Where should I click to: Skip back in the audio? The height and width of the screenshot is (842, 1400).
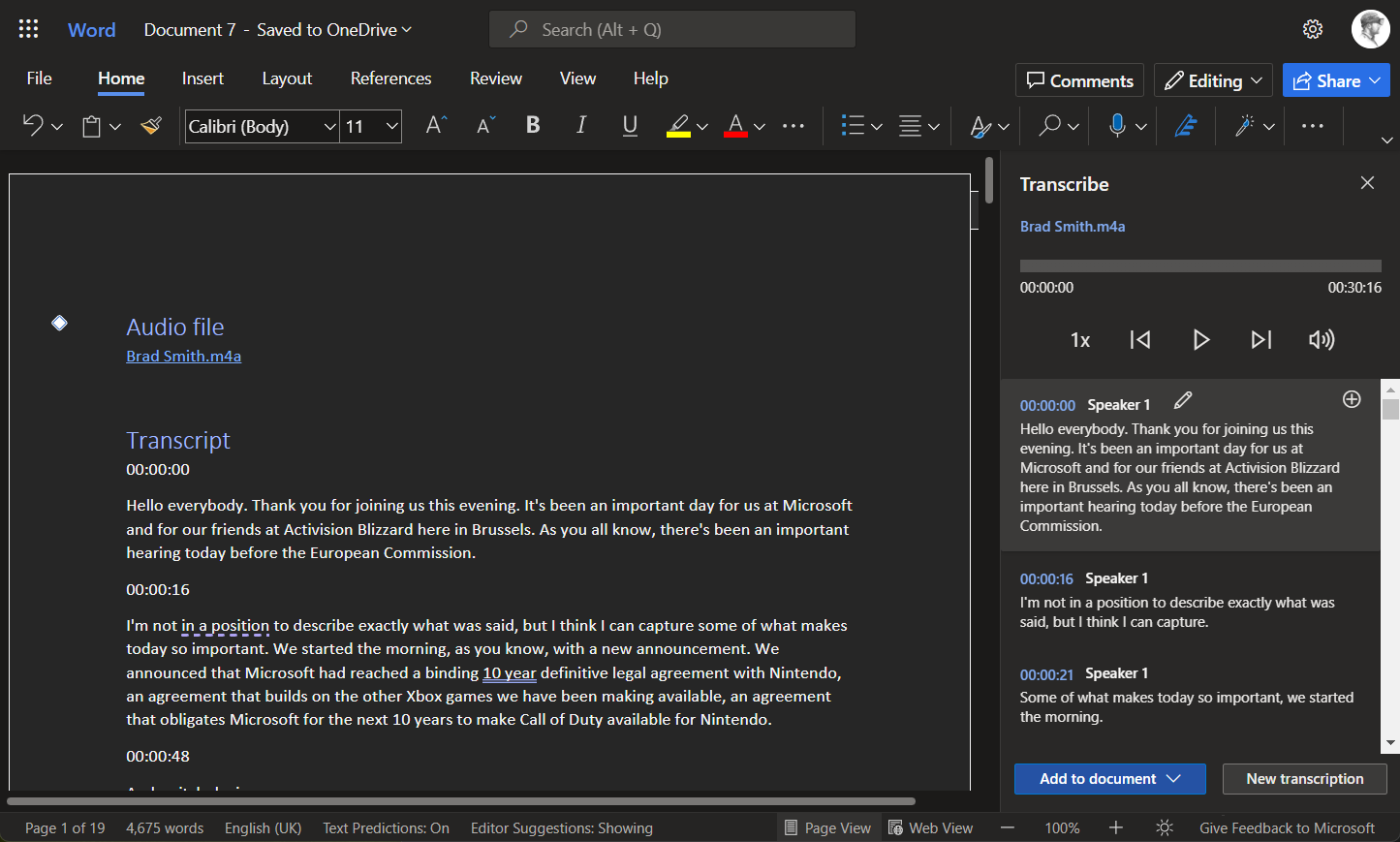pos(1140,339)
